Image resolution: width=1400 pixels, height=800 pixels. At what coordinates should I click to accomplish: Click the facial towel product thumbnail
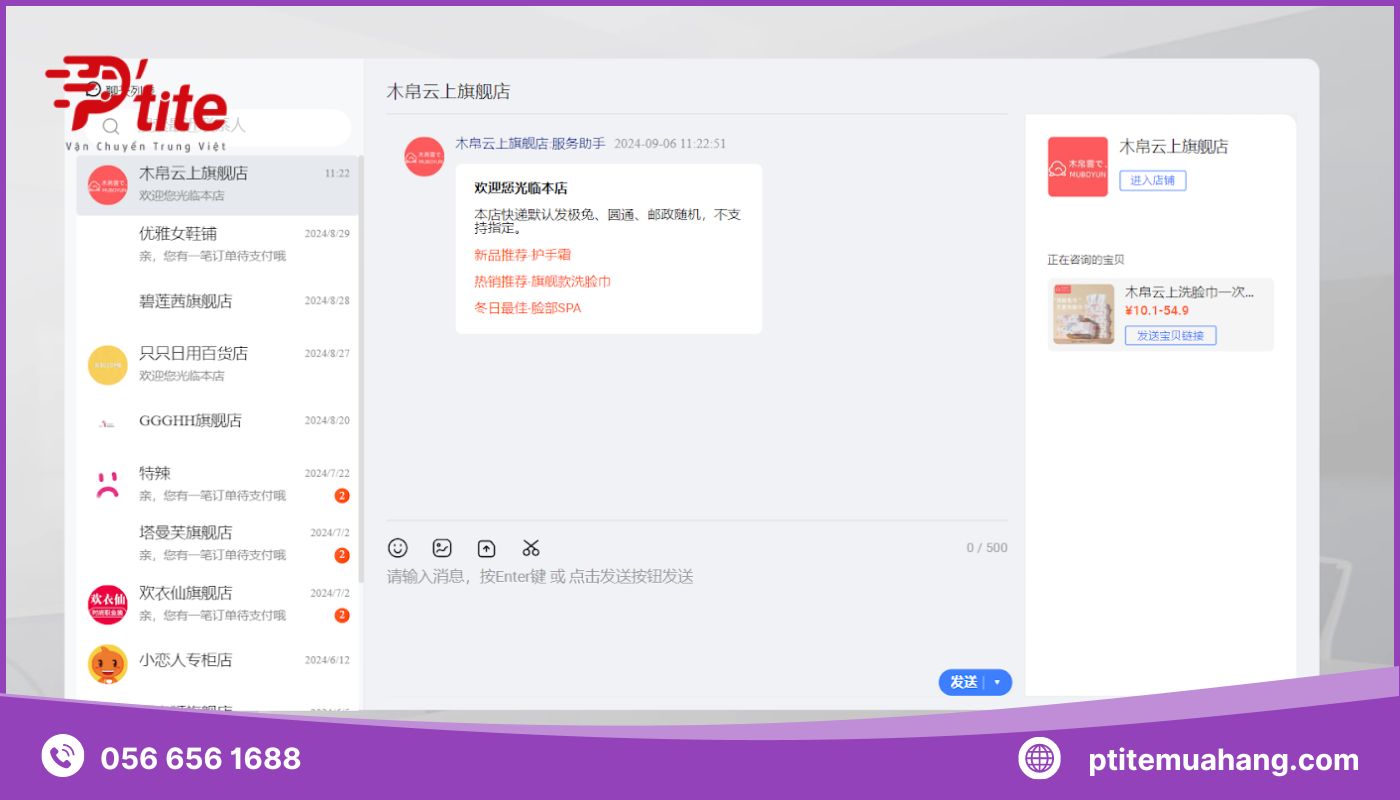pyautogui.click(x=1083, y=314)
